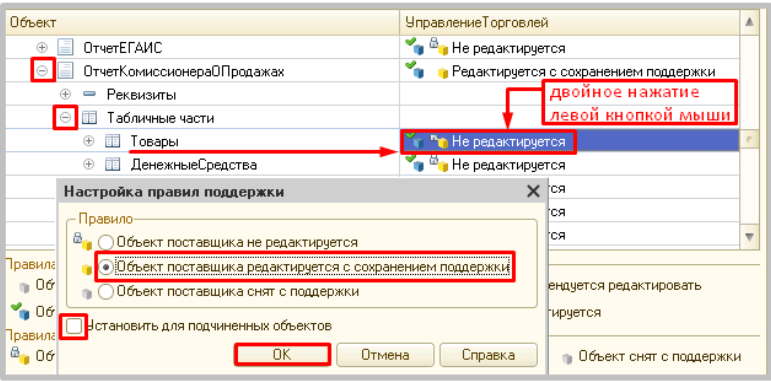Select the ОтчетКомиссионераОПродажах row label
The height and width of the screenshot is (381, 771).
click(x=183, y=72)
